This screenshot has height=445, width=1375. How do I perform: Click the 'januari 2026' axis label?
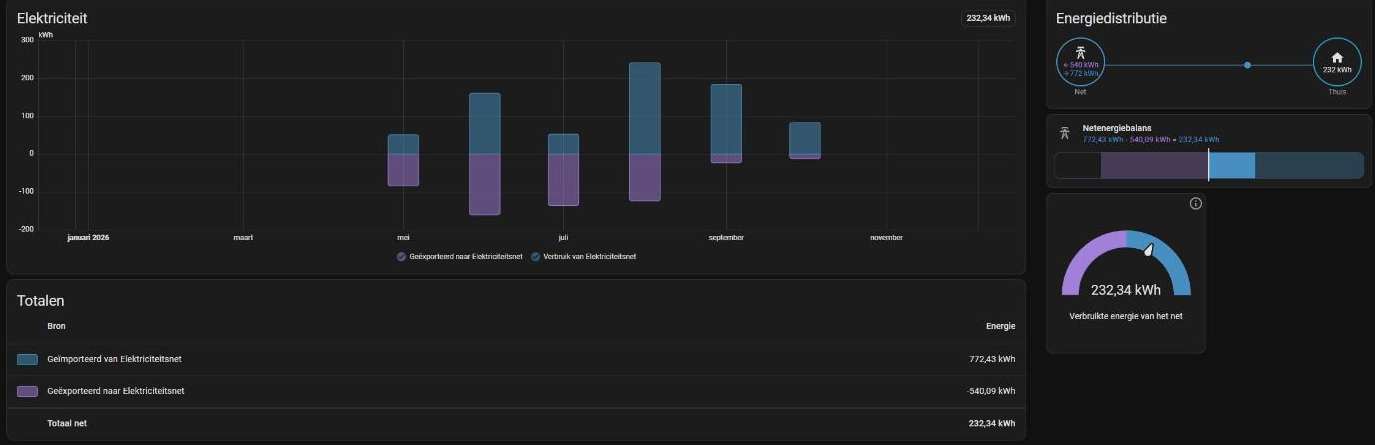pos(88,237)
